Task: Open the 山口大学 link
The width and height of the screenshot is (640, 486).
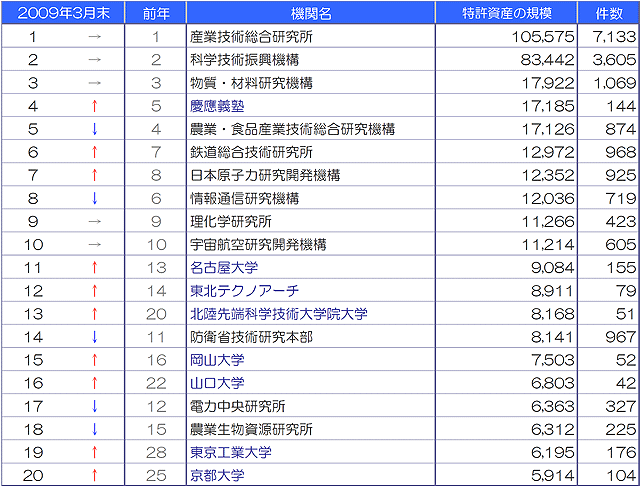Action: pos(217,383)
